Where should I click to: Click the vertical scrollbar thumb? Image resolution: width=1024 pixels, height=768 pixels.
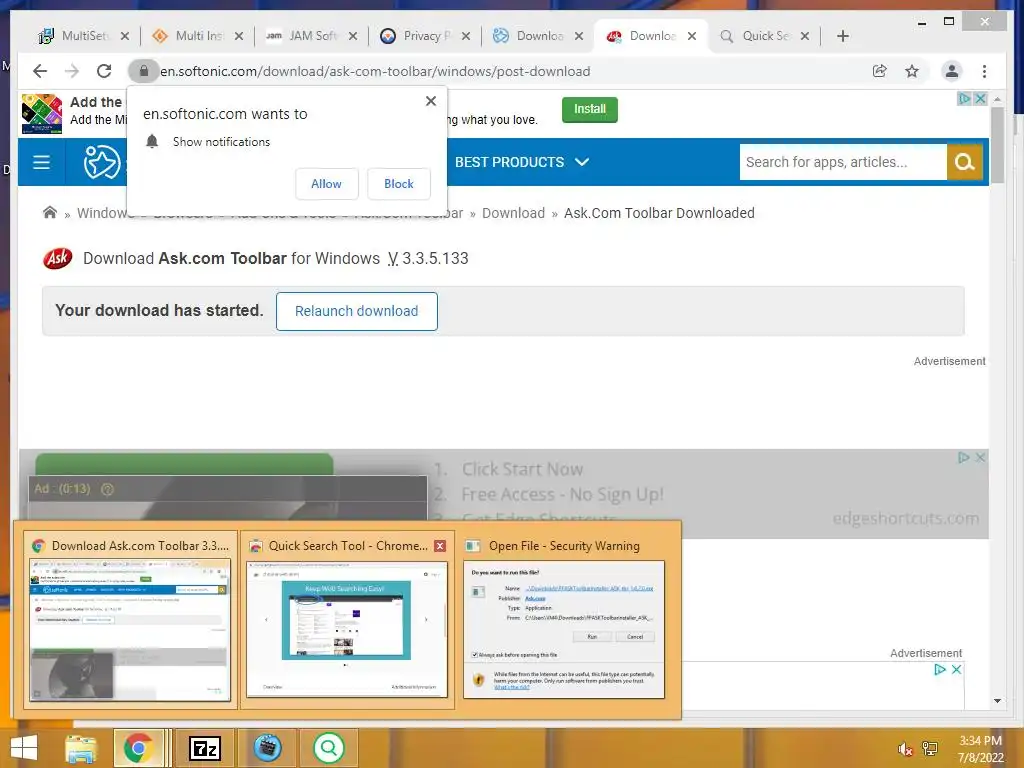pos(997,144)
